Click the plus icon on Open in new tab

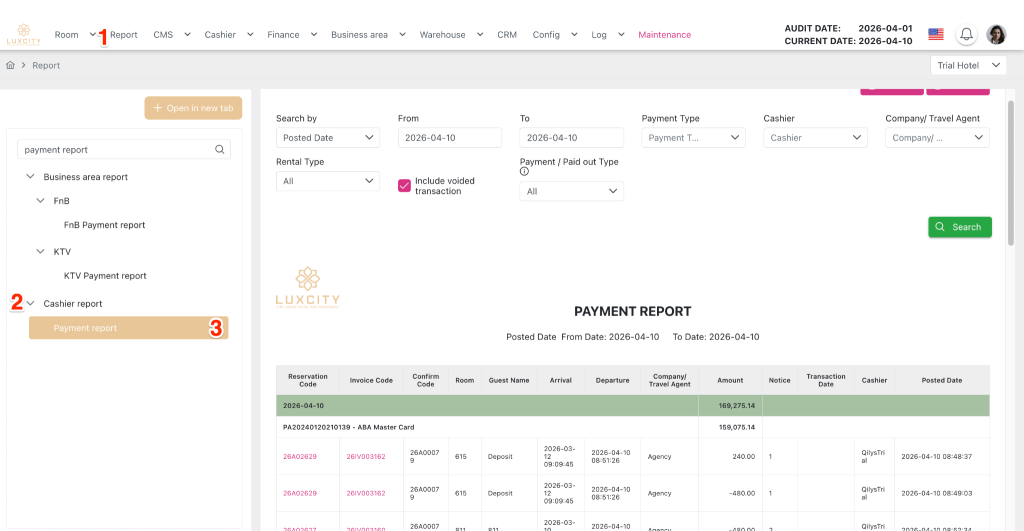click(157, 108)
